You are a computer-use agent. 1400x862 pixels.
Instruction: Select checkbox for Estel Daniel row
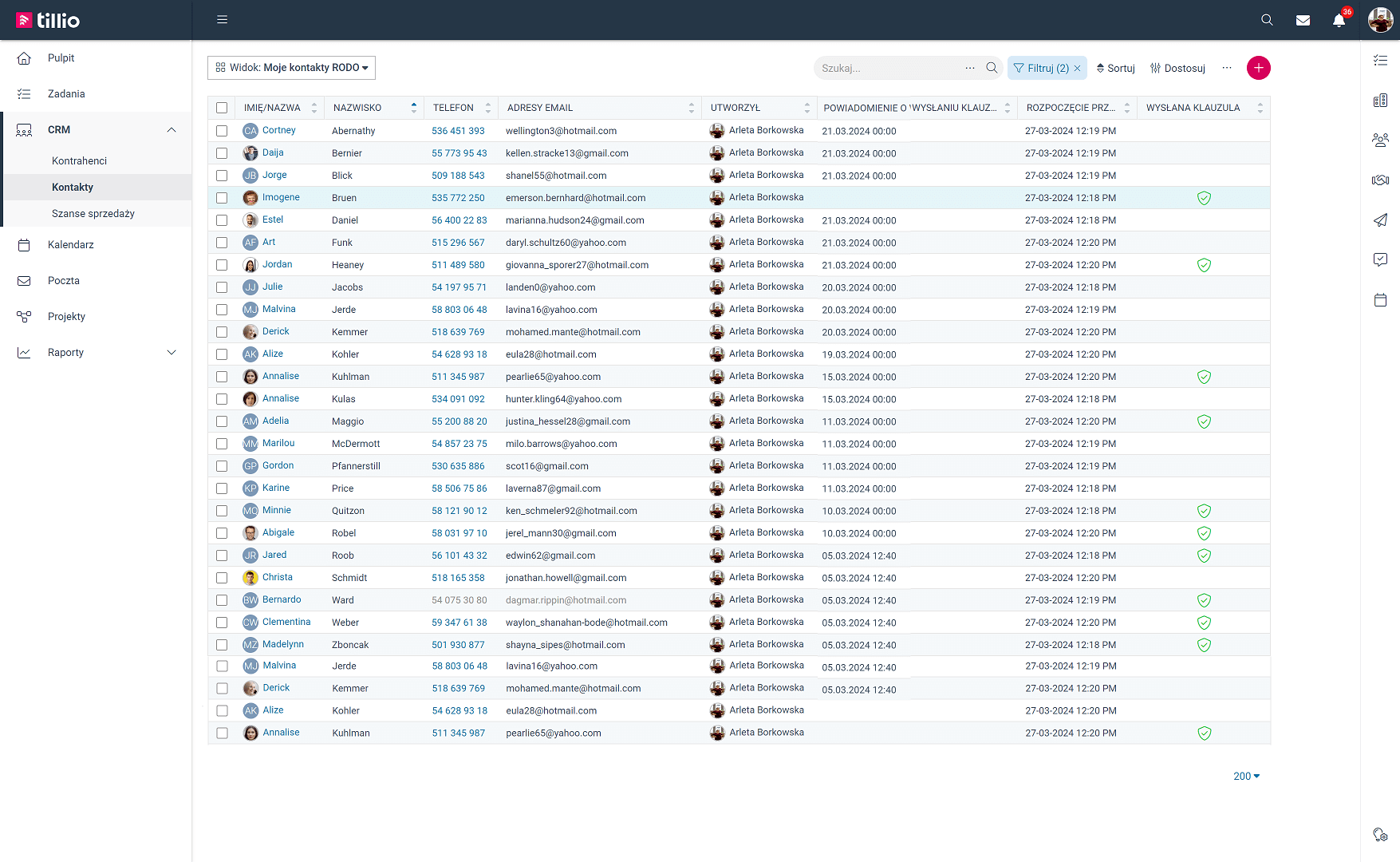(x=222, y=220)
